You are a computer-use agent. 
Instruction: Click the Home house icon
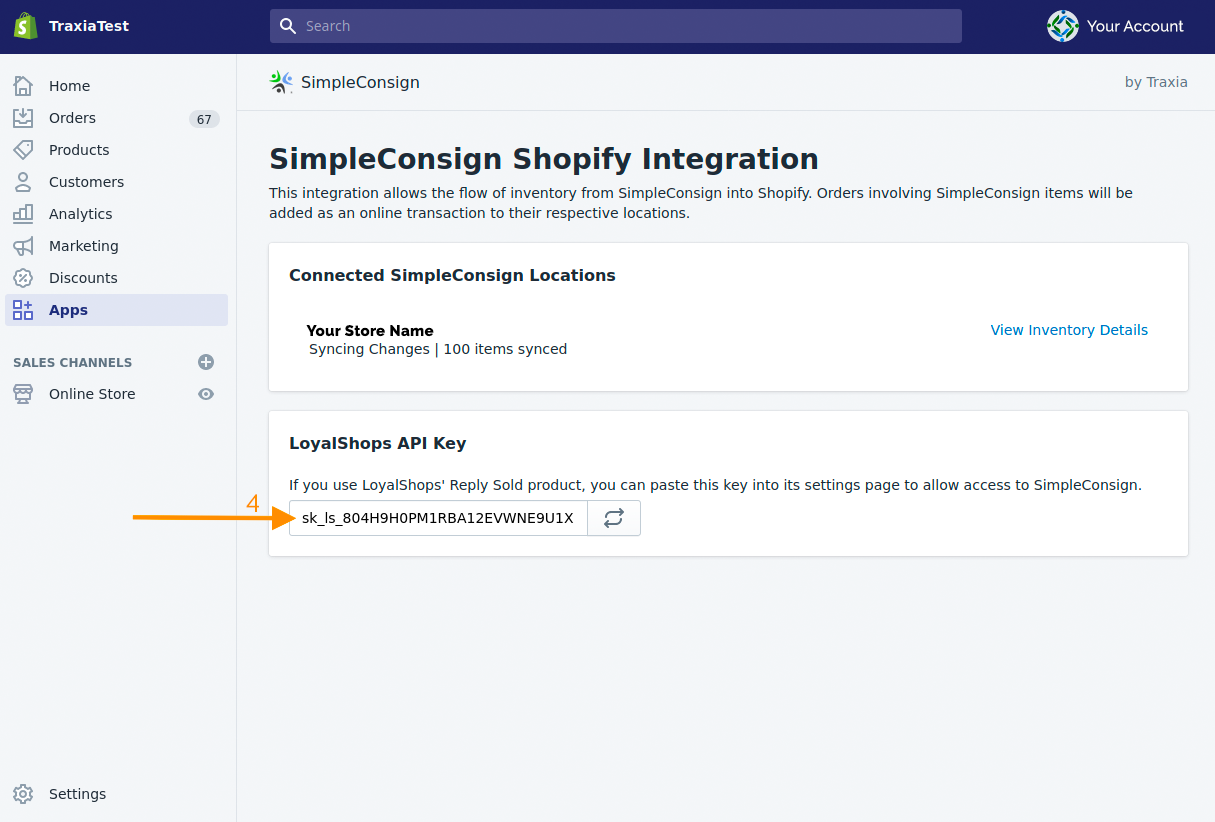point(23,86)
